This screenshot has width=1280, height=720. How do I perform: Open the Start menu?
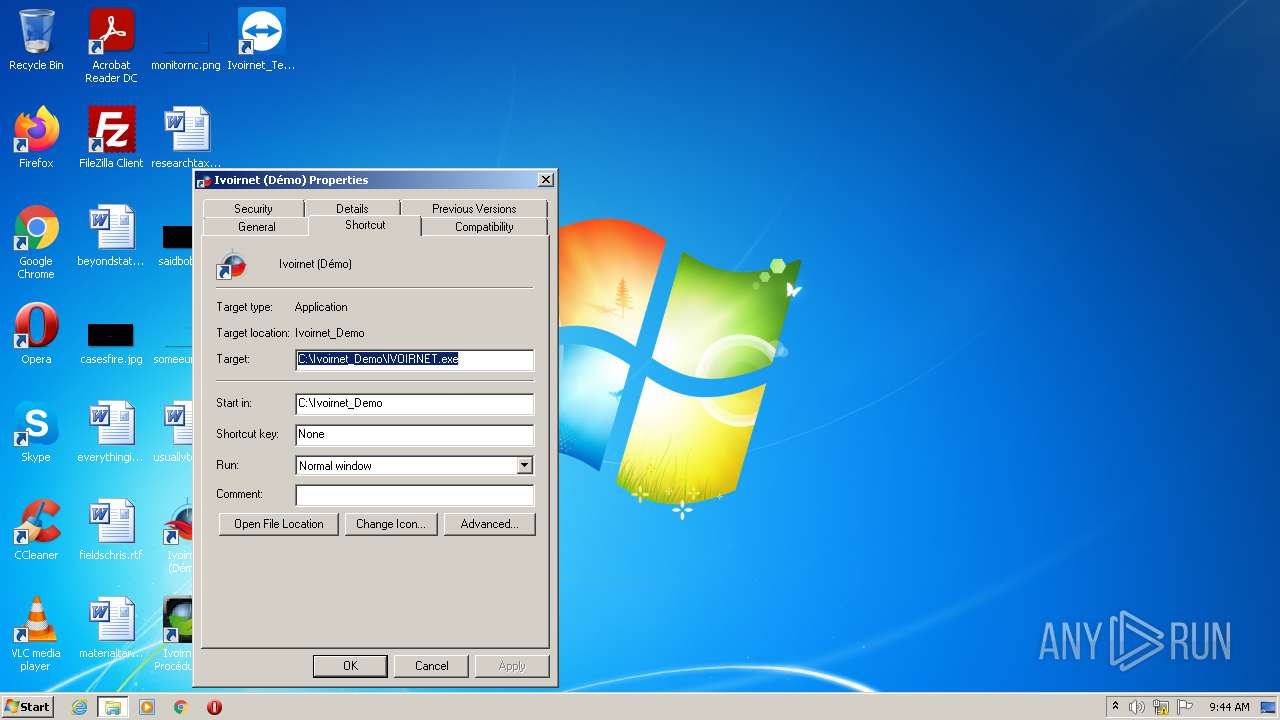(x=28, y=707)
